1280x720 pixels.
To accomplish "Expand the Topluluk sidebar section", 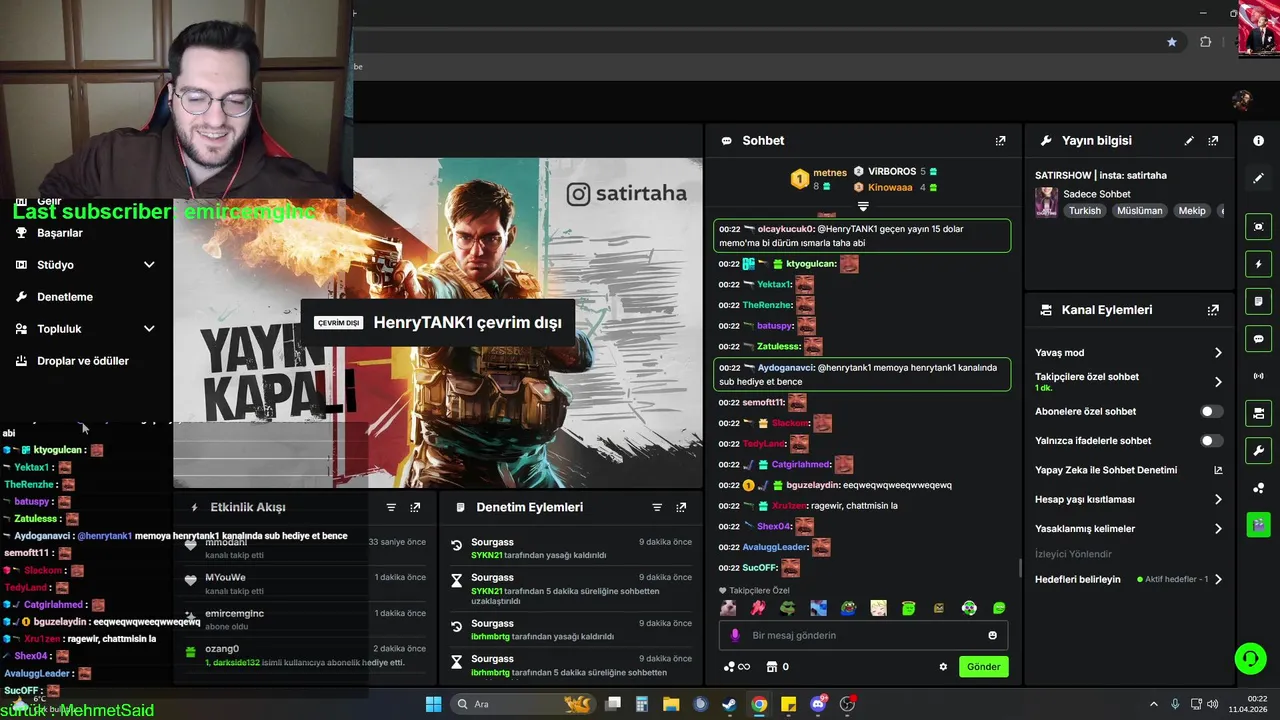I will click(149, 329).
